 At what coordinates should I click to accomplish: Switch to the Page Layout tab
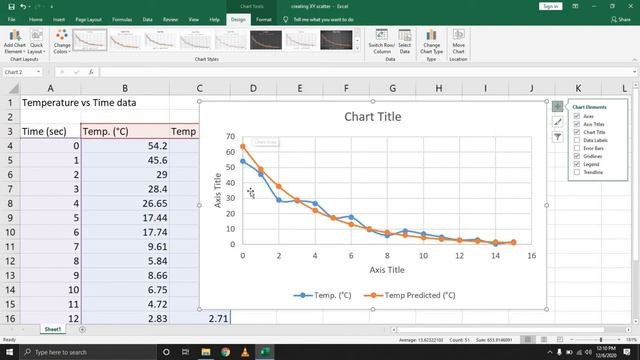[88, 20]
